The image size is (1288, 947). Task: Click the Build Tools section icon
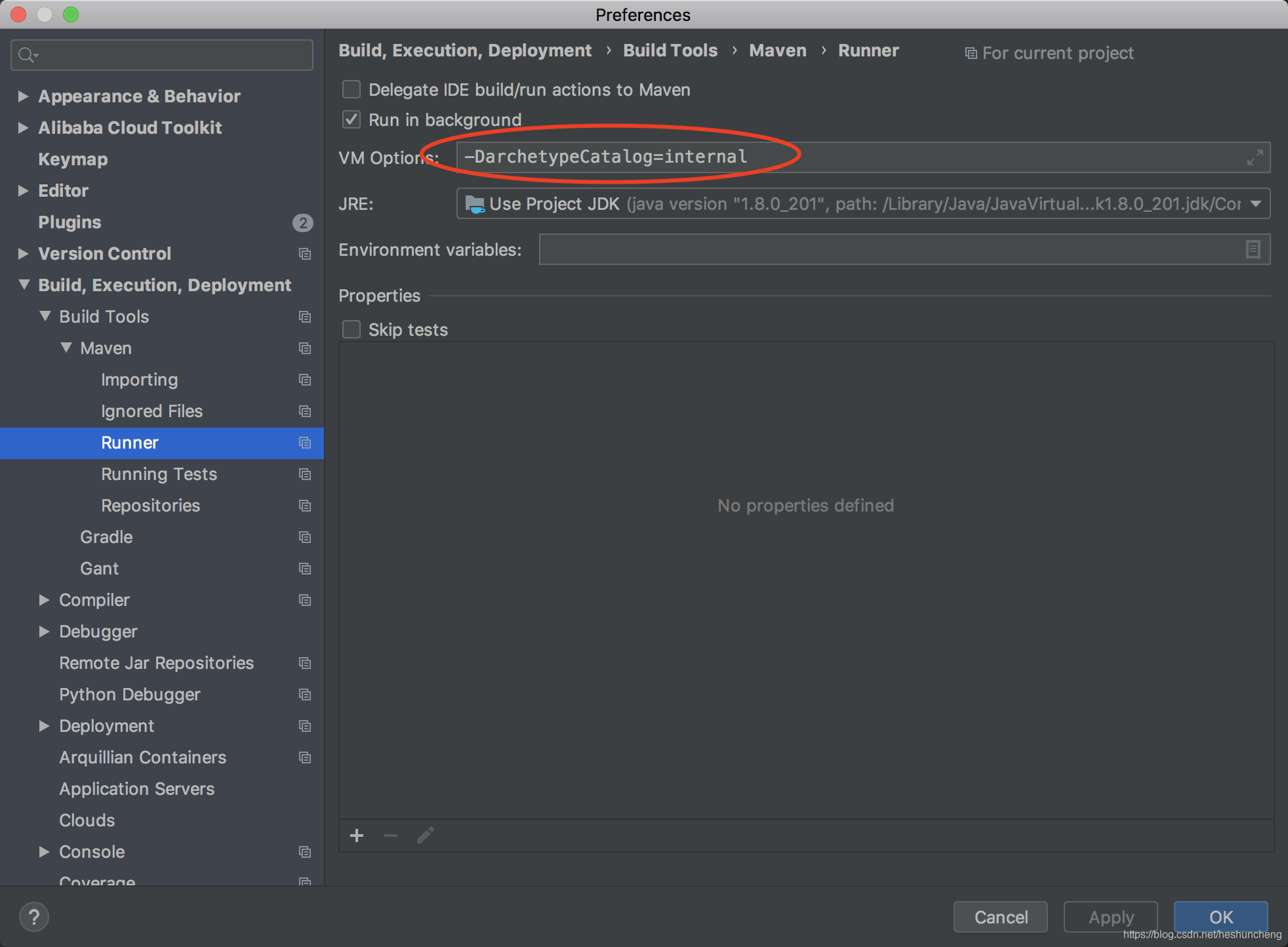(x=305, y=316)
